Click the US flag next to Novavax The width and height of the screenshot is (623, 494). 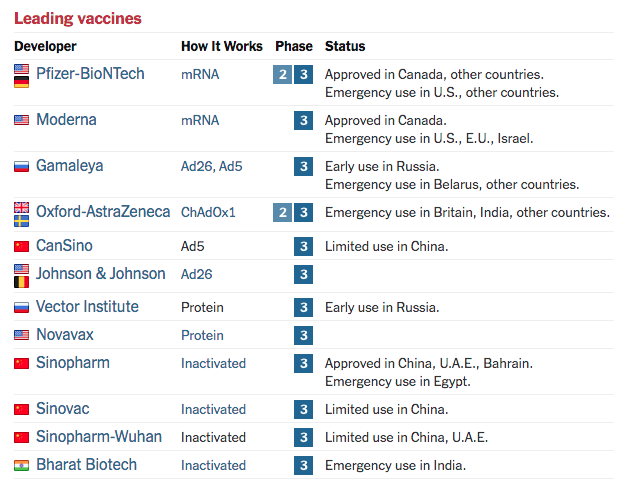(x=21, y=335)
